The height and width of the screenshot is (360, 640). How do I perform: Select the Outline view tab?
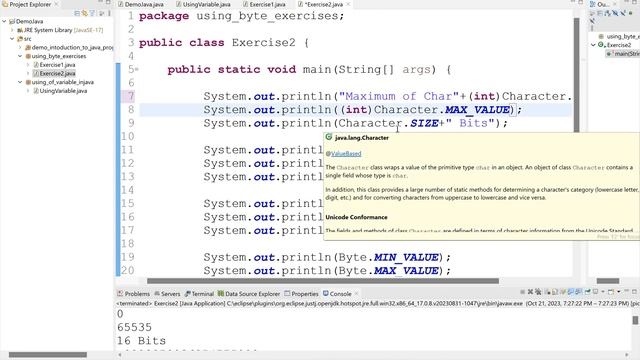click(601, 4)
